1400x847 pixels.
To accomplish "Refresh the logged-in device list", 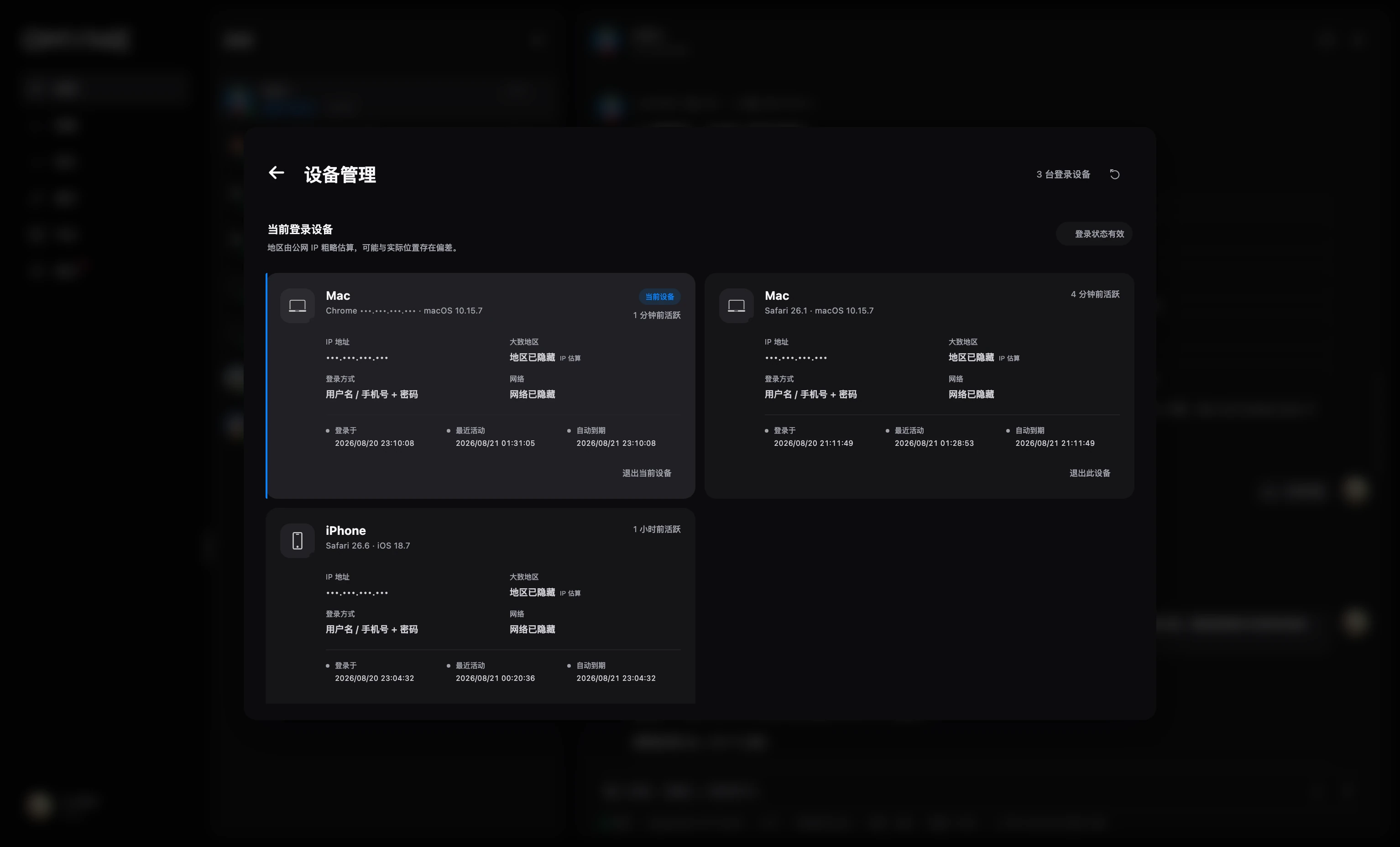I will (1115, 174).
